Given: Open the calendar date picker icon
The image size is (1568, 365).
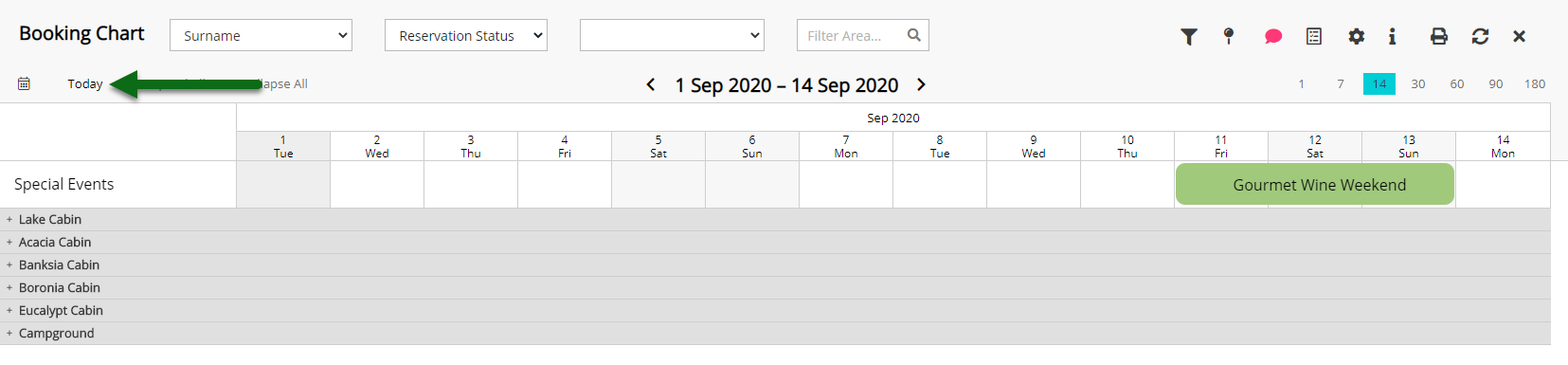Looking at the screenshot, I should (x=25, y=83).
